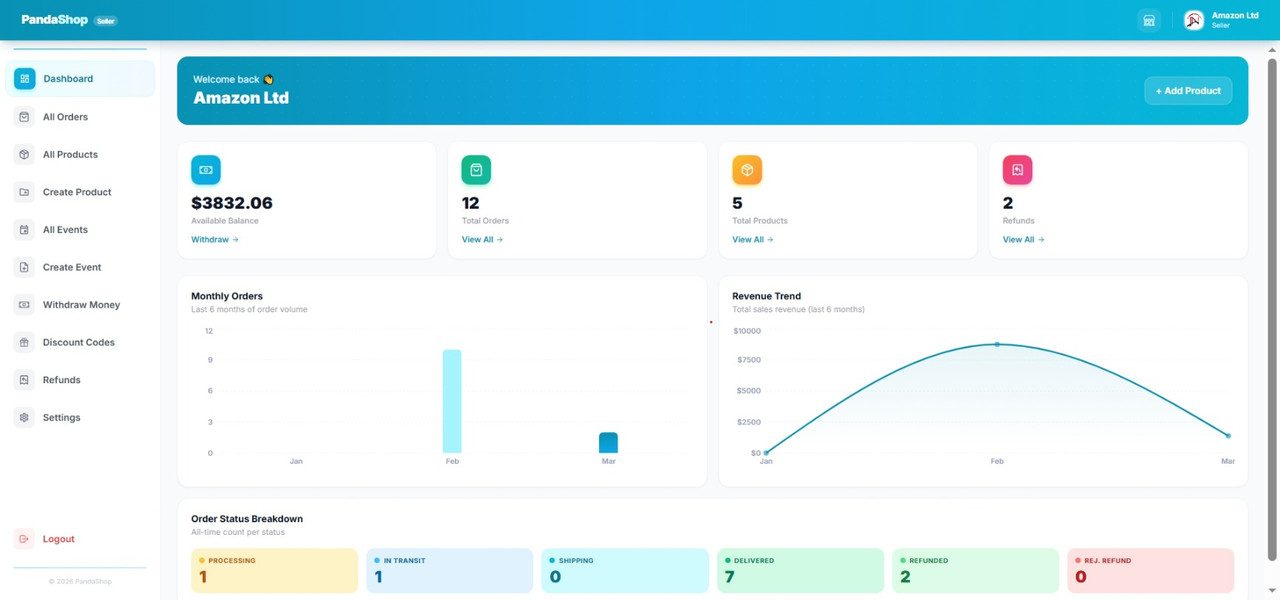Click the Processing status card

click(x=274, y=571)
